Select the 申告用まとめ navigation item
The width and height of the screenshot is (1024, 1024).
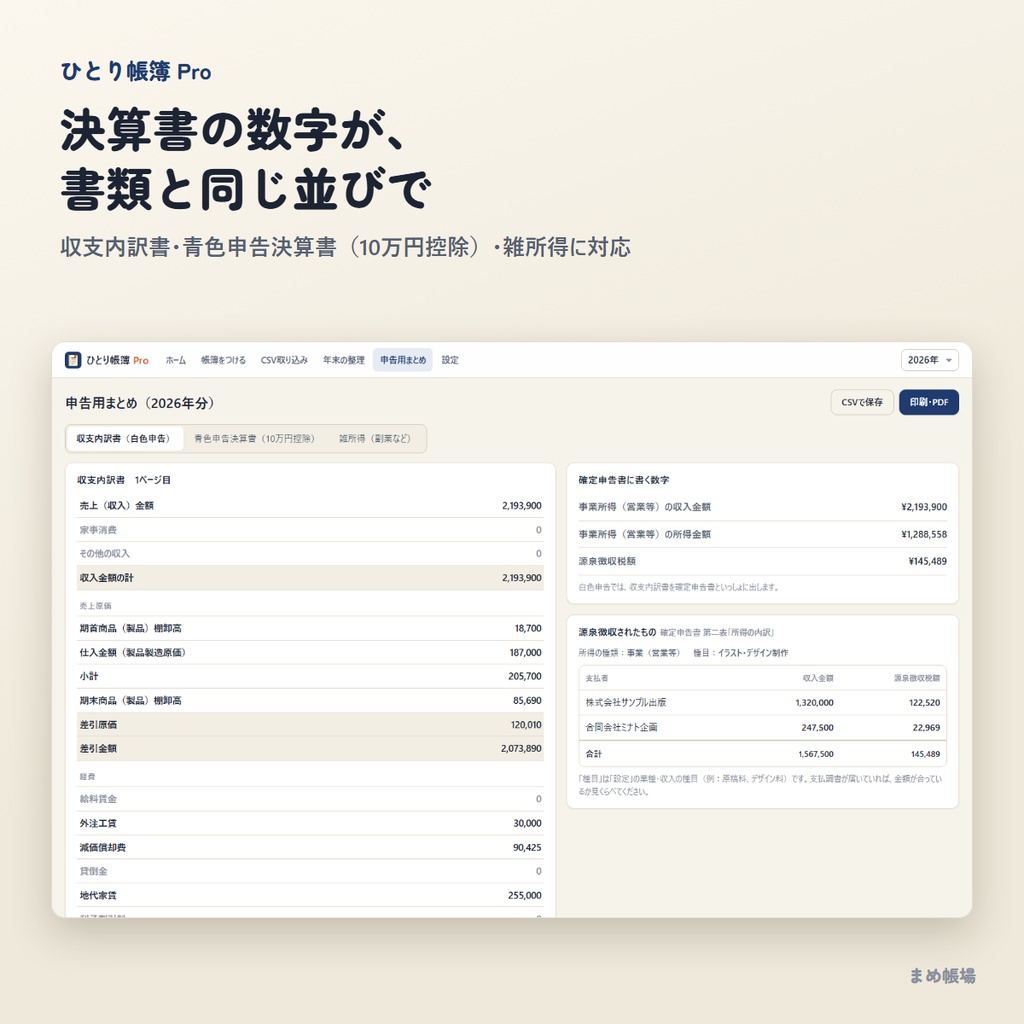click(x=403, y=360)
